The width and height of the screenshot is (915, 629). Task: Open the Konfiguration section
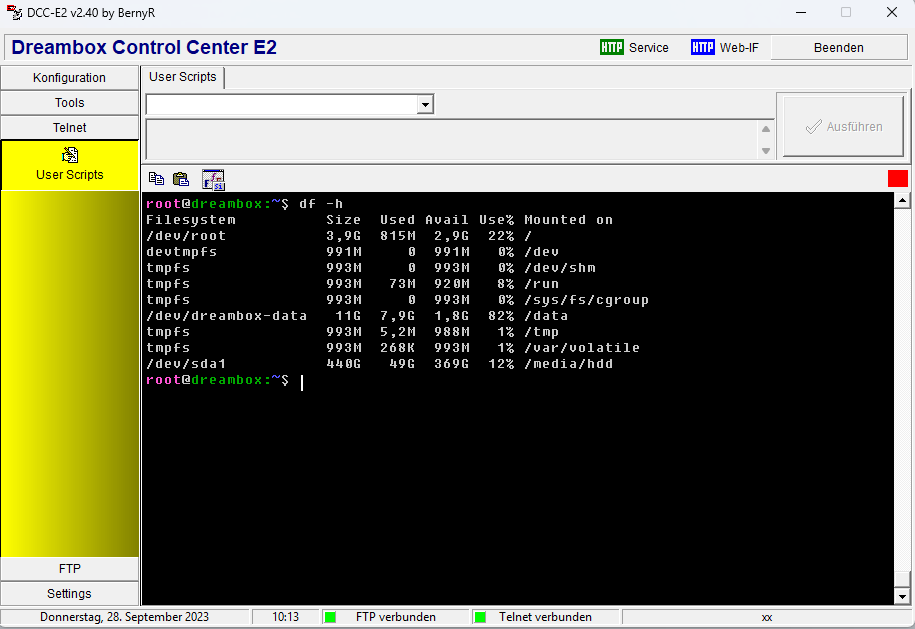pos(69,77)
